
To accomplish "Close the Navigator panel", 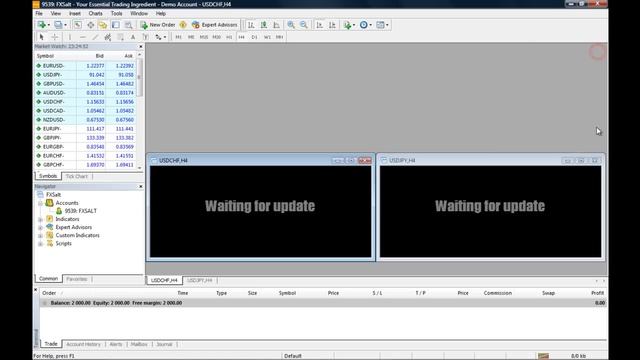I will 141,187.
